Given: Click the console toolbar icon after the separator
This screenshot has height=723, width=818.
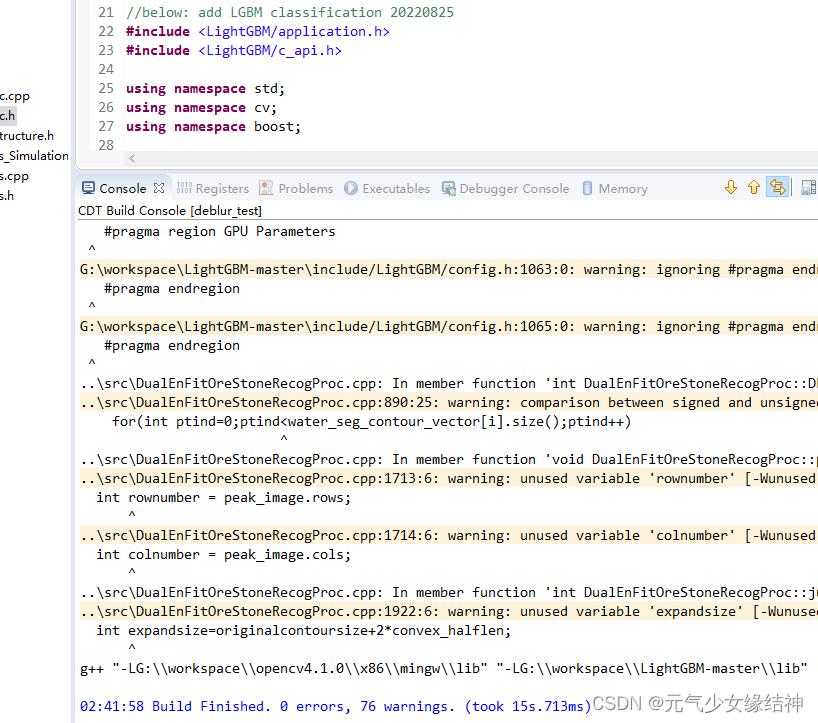Looking at the screenshot, I should tap(808, 187).
